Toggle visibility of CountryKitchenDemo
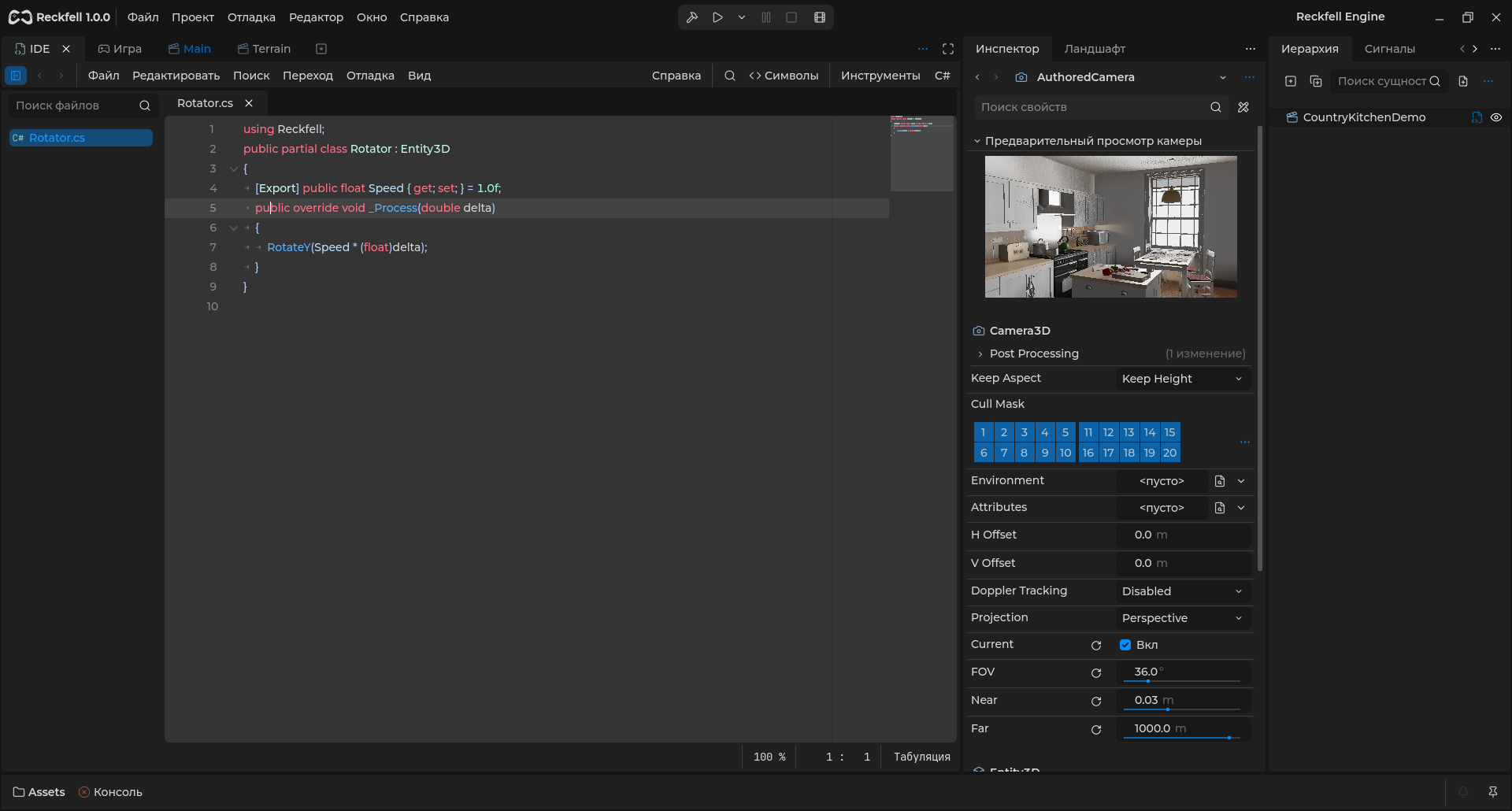The image size is (1512, 811). [x=1496, y=117]
